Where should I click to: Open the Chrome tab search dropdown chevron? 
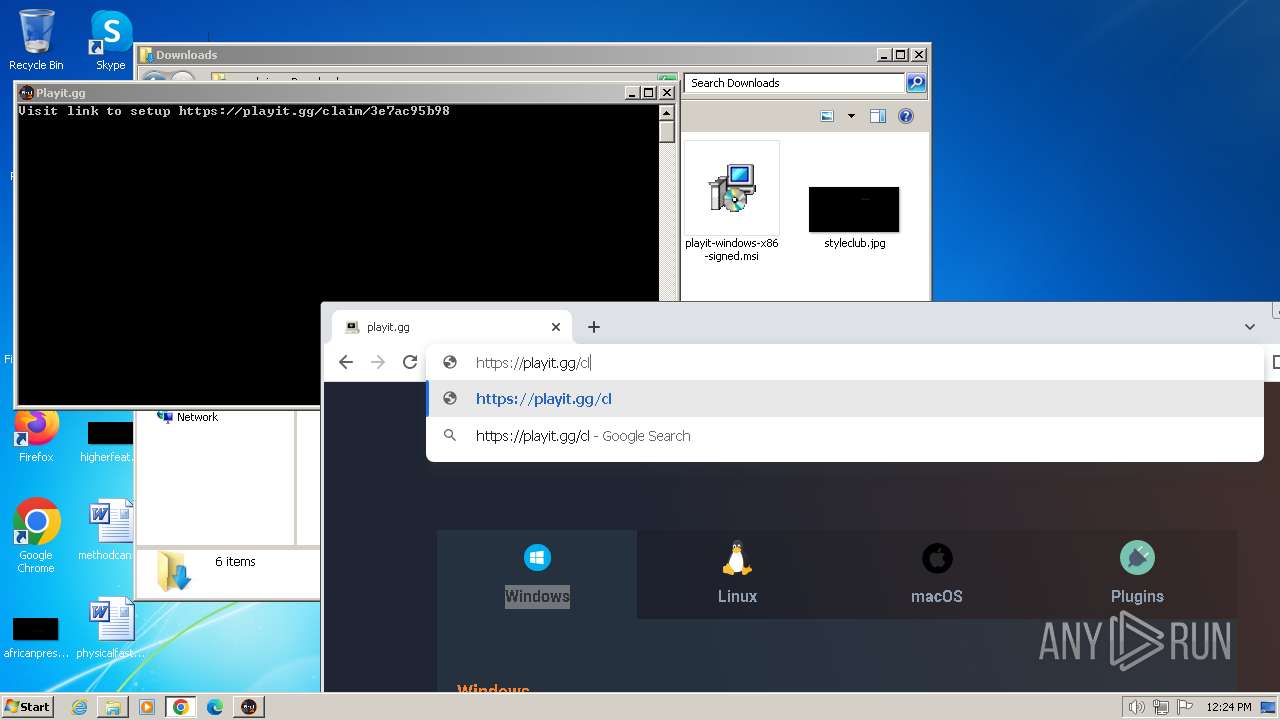coord(1250,327)
